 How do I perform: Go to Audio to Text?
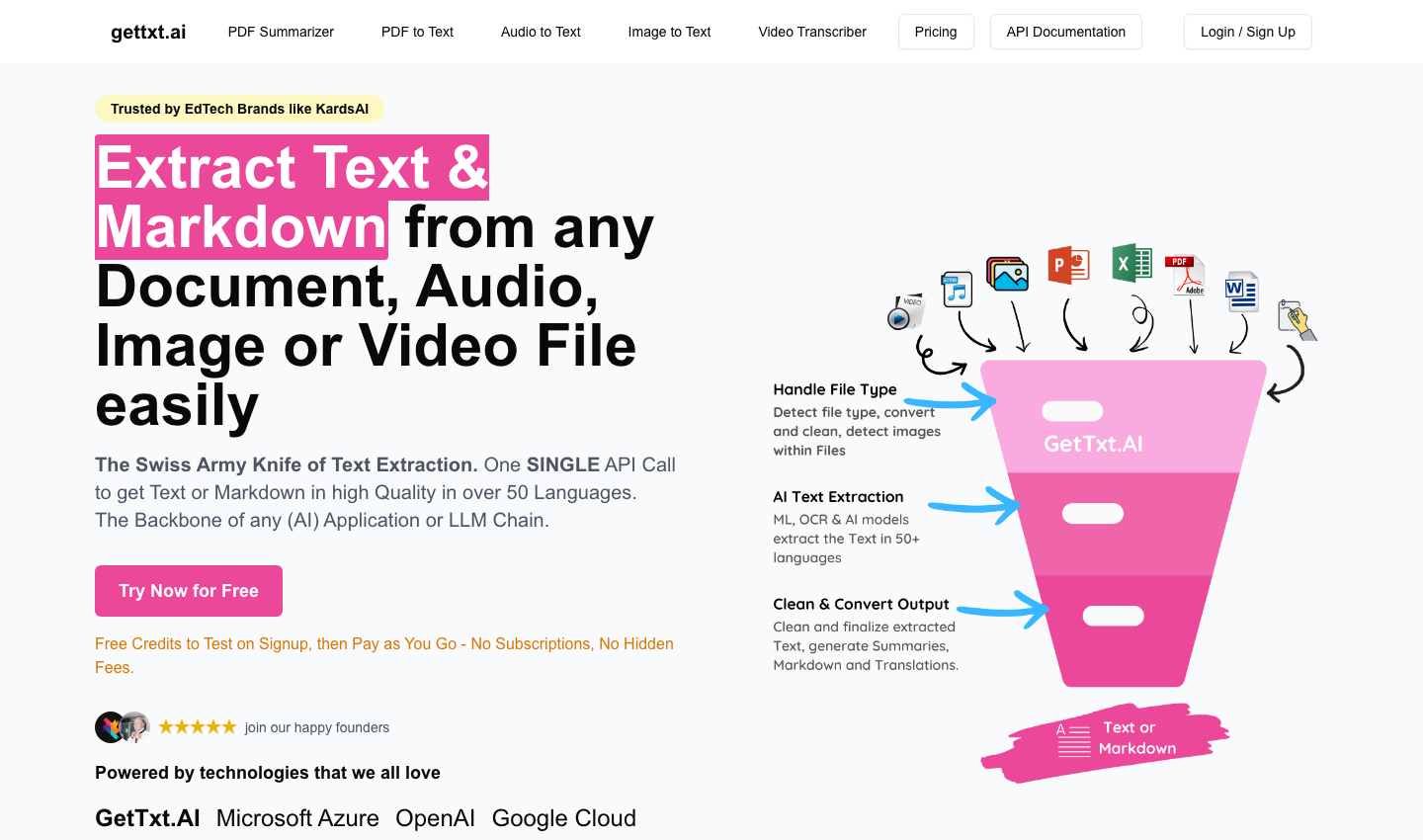(541, 32)
